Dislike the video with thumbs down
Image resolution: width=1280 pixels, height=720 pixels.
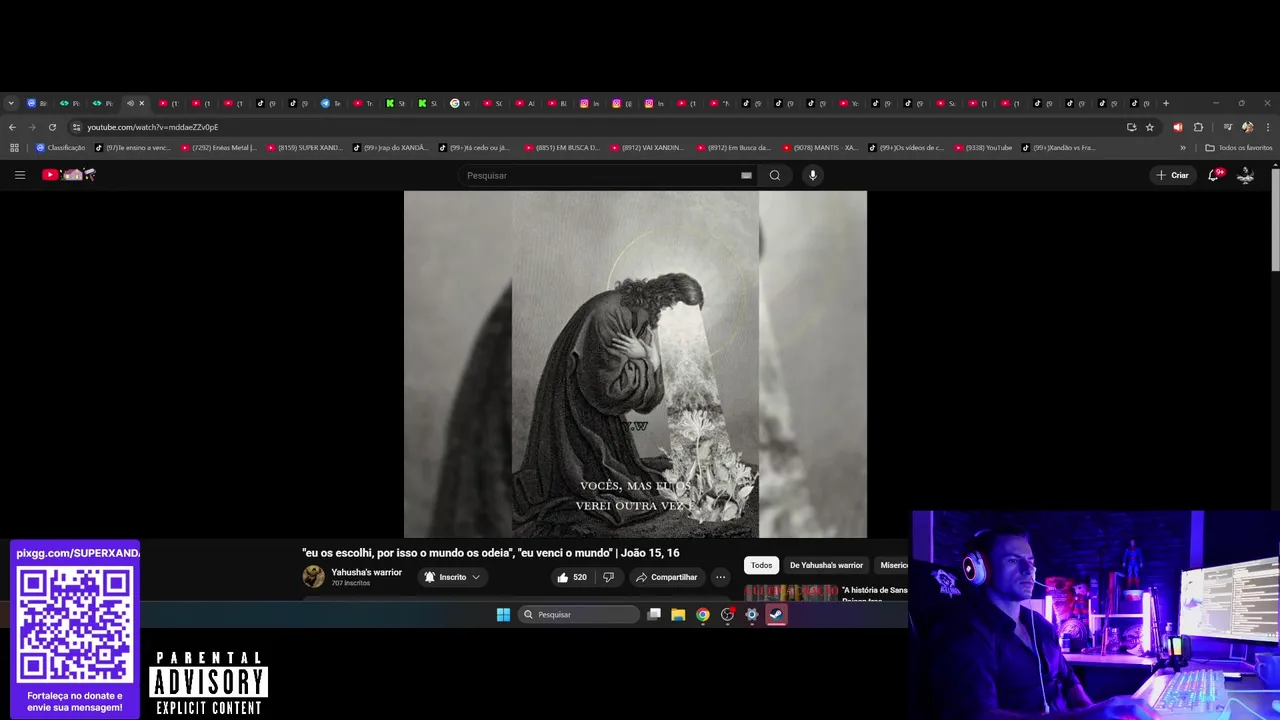coord(608,577)
